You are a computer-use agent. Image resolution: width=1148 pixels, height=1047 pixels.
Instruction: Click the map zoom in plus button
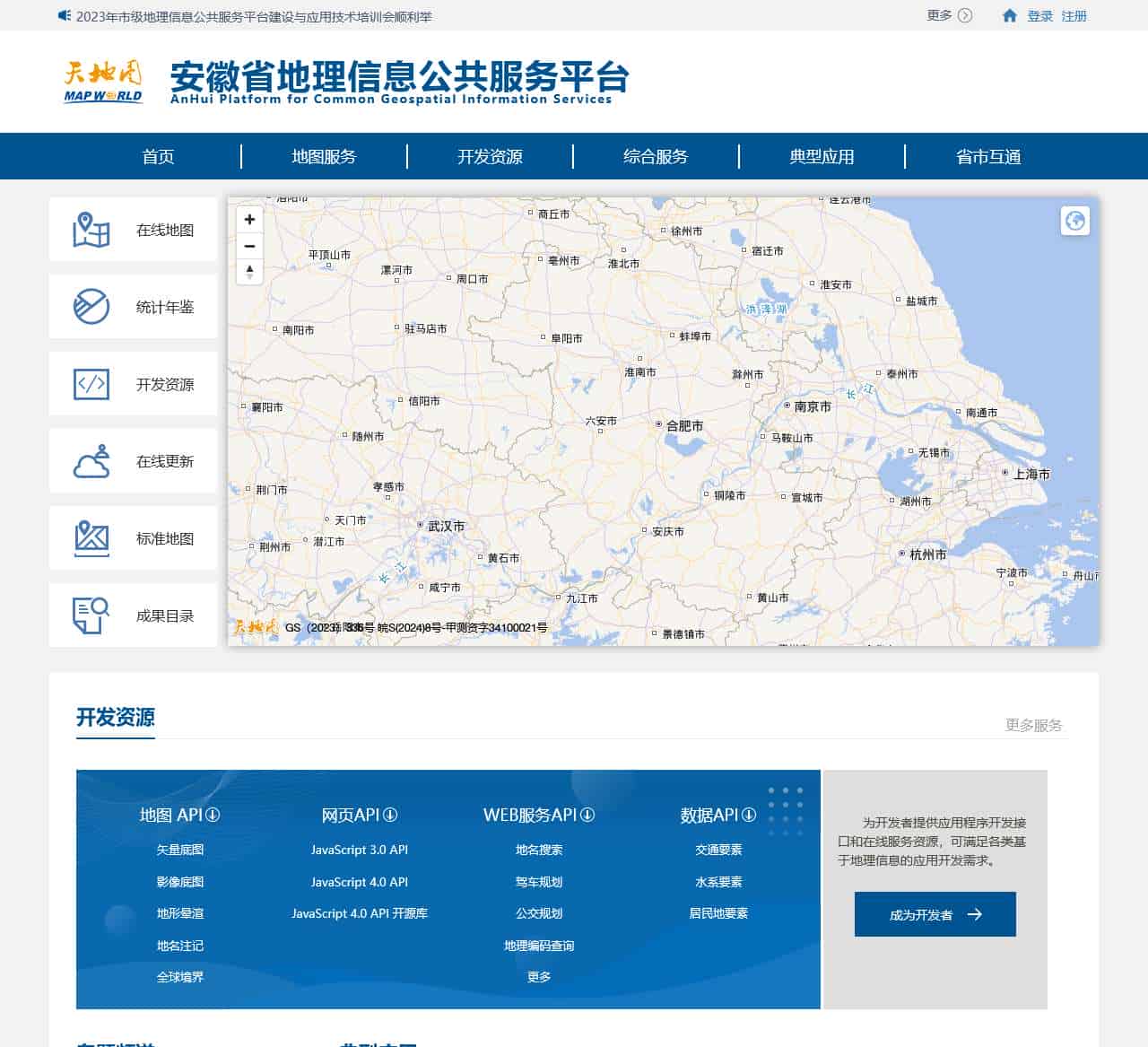pos(249,219)
